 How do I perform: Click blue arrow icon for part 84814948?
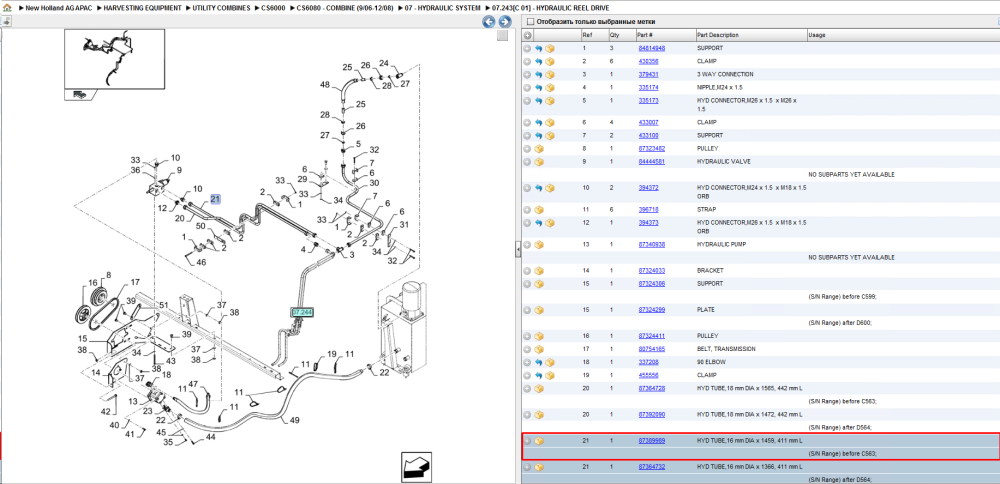(538, 48)
